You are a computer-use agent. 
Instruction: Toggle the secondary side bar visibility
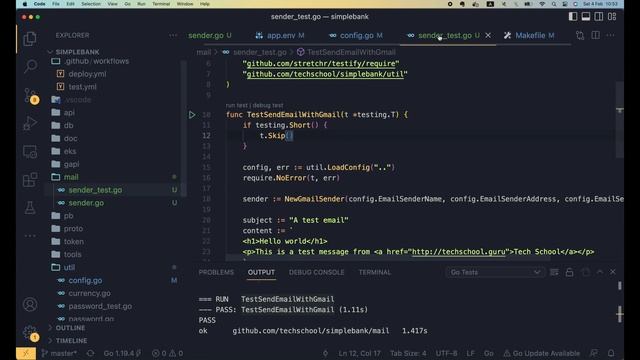coord(599,17)
